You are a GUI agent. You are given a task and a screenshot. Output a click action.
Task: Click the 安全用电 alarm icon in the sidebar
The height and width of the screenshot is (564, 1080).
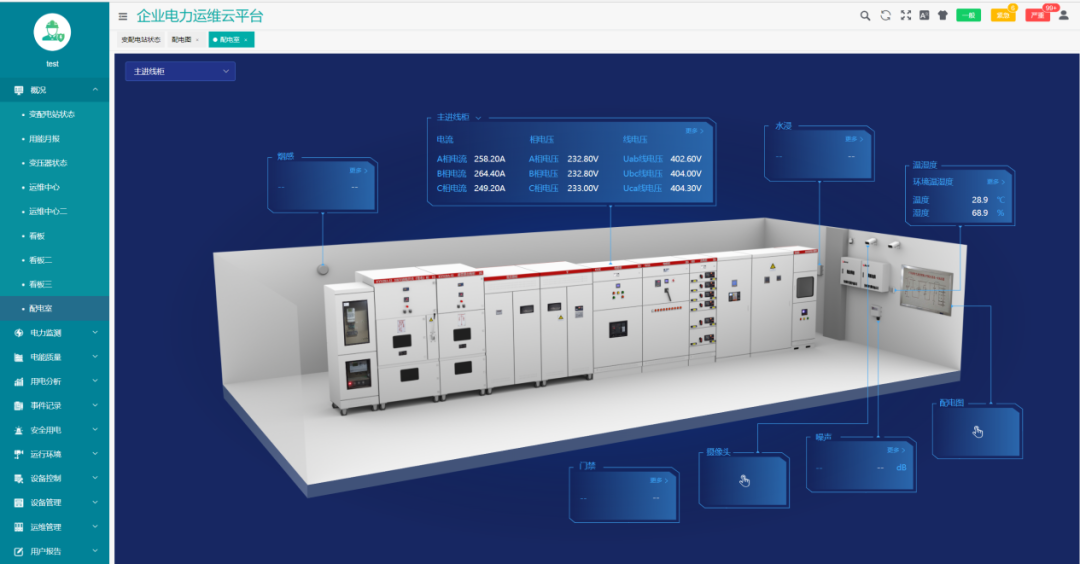(x=19, y=430)
